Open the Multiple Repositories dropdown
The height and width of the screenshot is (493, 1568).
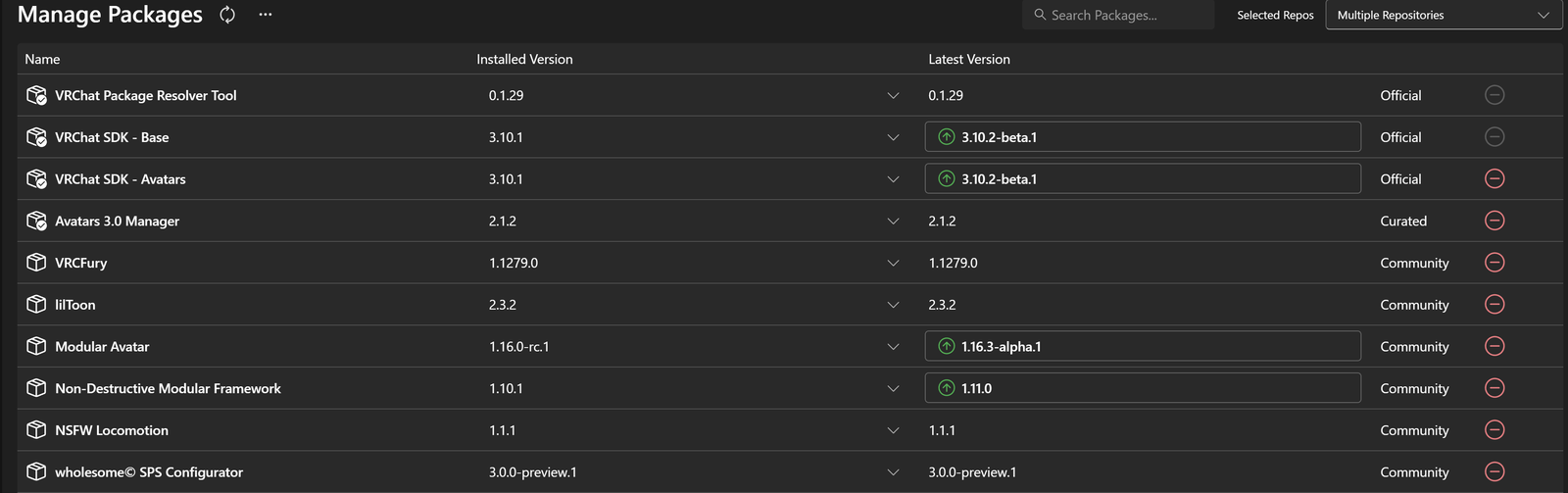coord(1443,15)
